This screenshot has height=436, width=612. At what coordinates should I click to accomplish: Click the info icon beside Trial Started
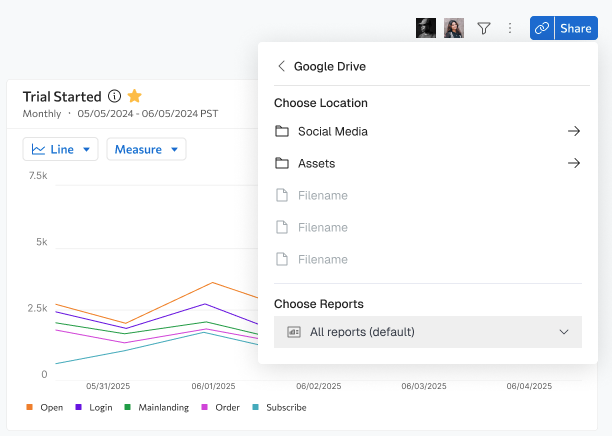pos(114,96)
